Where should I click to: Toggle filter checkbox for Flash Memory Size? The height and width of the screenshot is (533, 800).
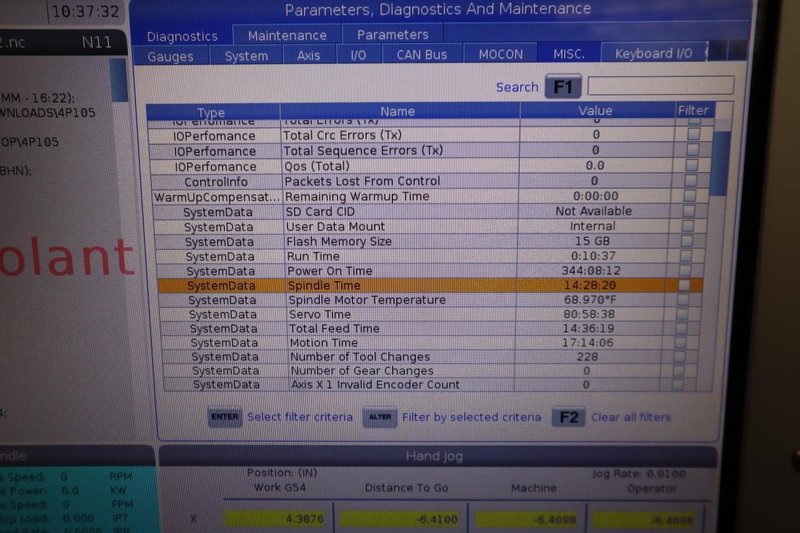point(687,240)
